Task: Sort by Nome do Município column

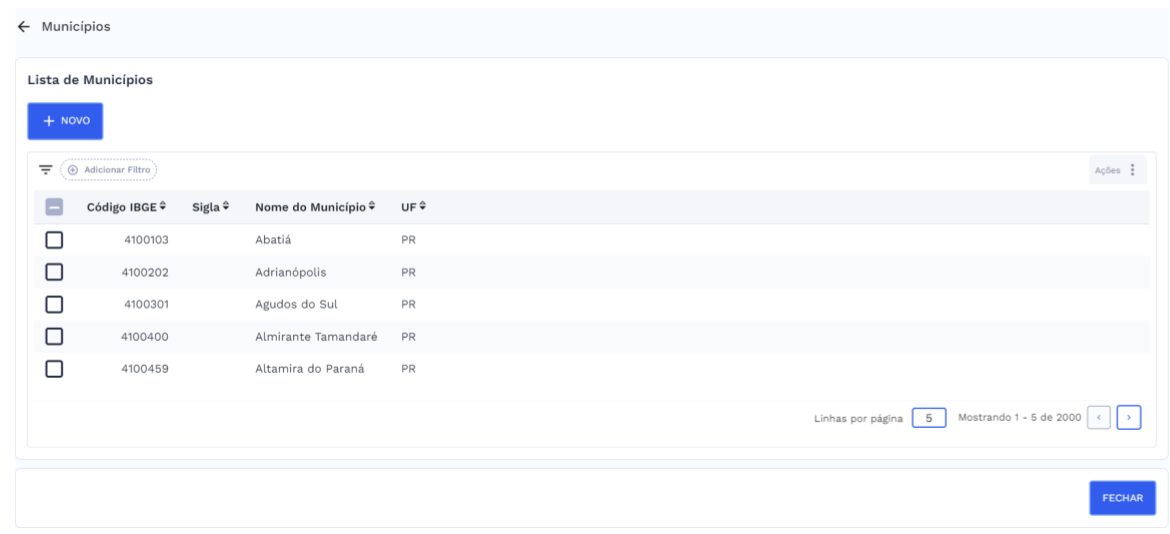Action: coord(315,207)
